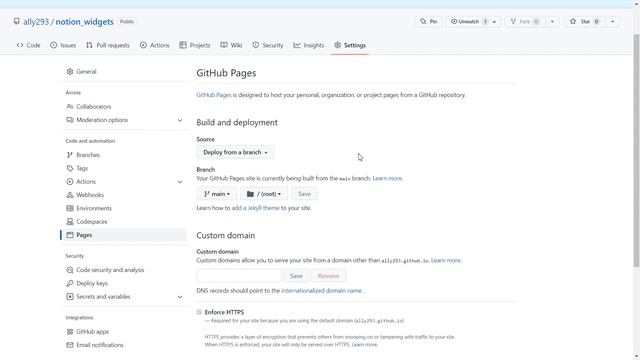Select Pages in sidebar
The image size is (640, 360).
click(x=124, y=235)
